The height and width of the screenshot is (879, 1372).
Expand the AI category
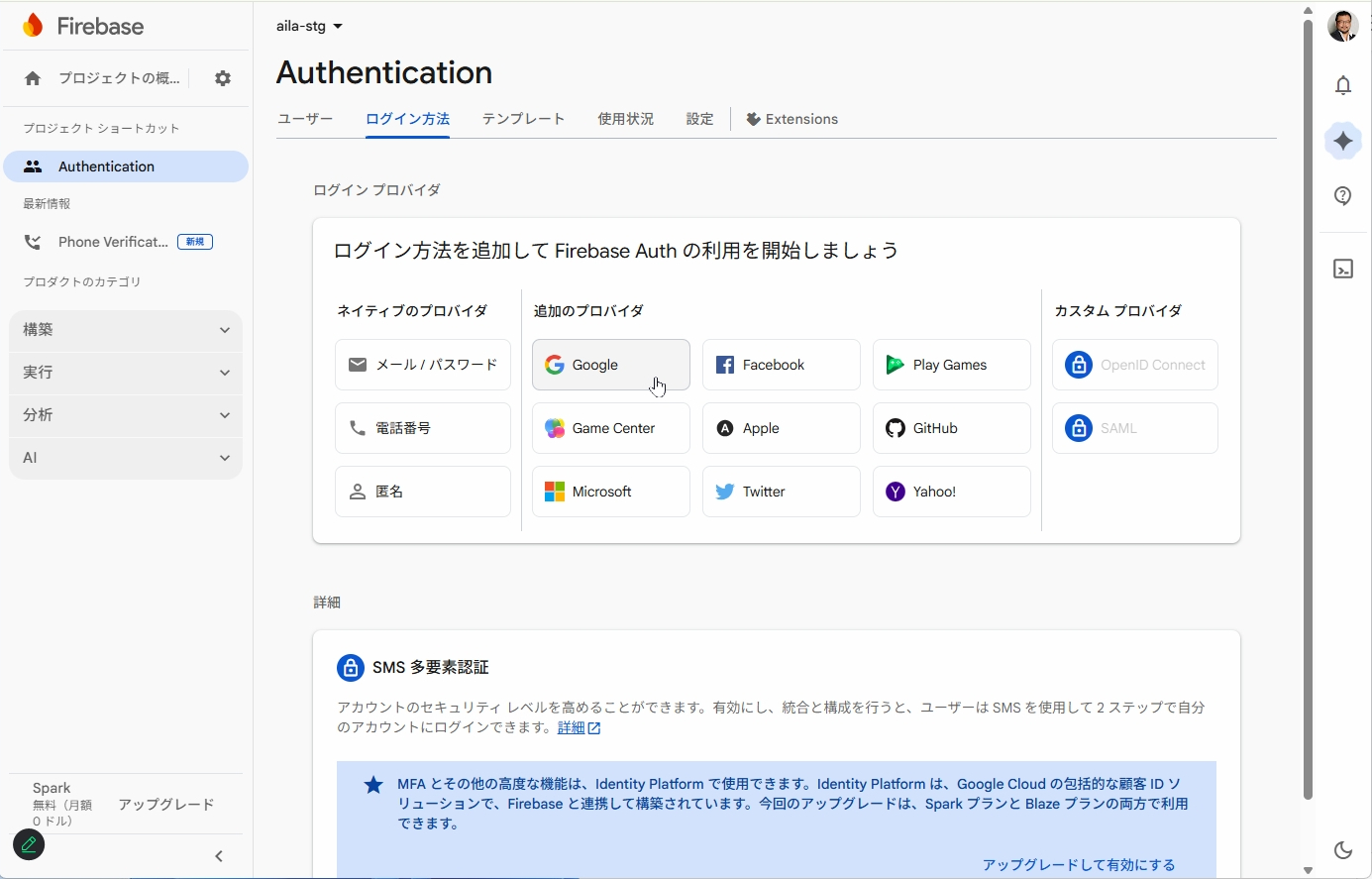(x=125, y=458)
